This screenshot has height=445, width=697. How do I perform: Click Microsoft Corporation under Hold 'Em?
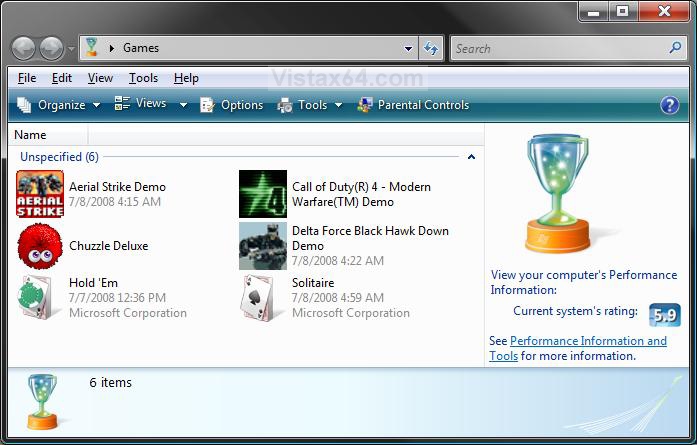click(128, 313)
